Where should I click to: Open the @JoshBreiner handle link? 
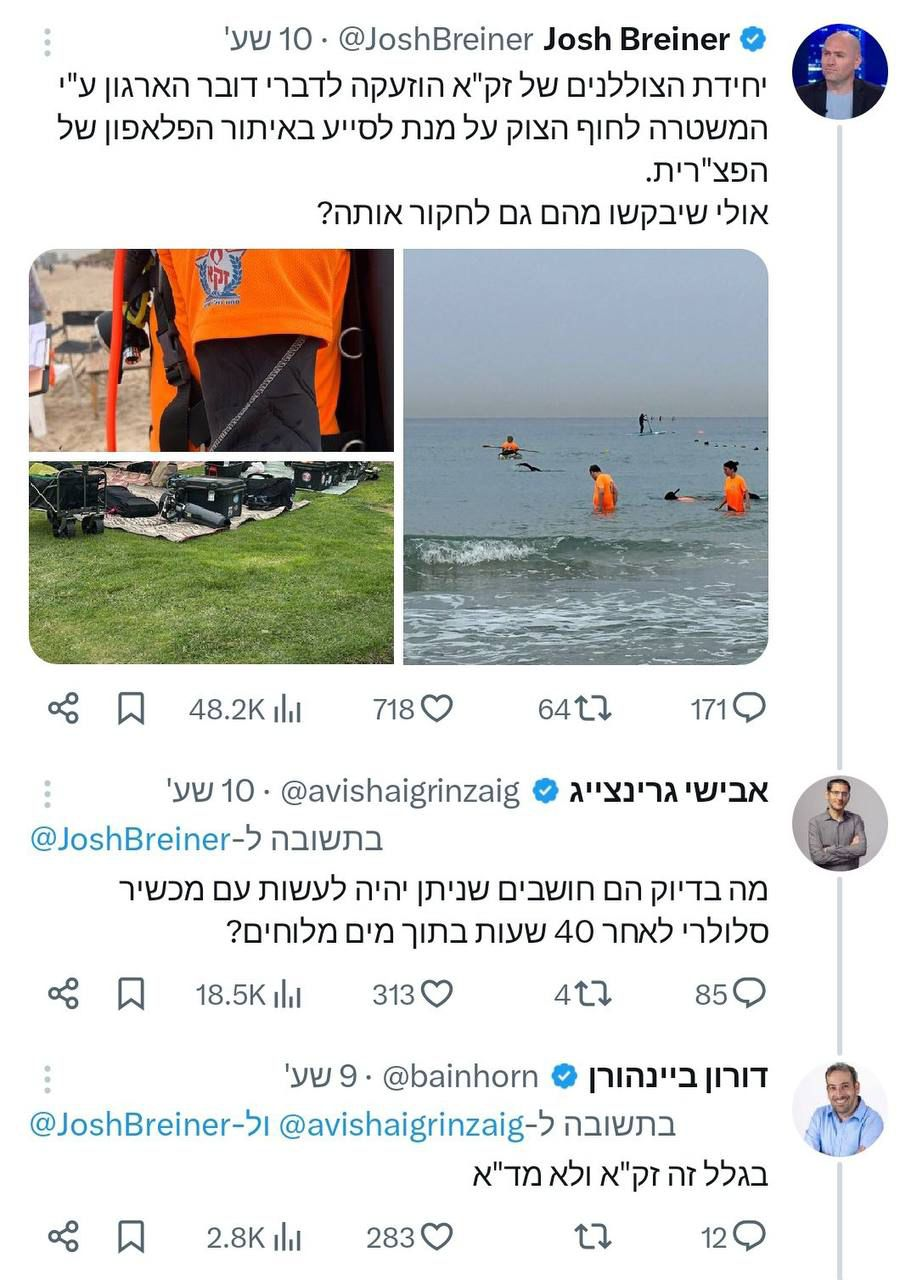tap(436, 40)
